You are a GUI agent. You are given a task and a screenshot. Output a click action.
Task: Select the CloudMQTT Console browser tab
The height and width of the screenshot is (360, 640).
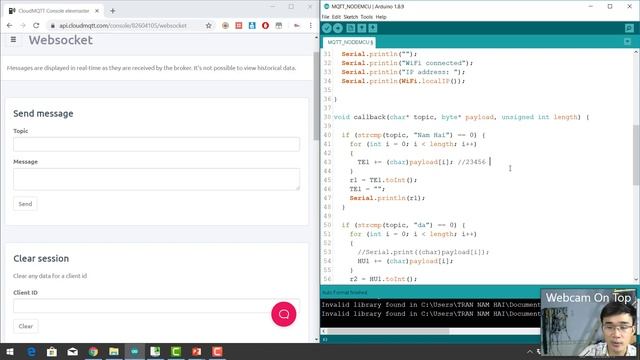53,11
